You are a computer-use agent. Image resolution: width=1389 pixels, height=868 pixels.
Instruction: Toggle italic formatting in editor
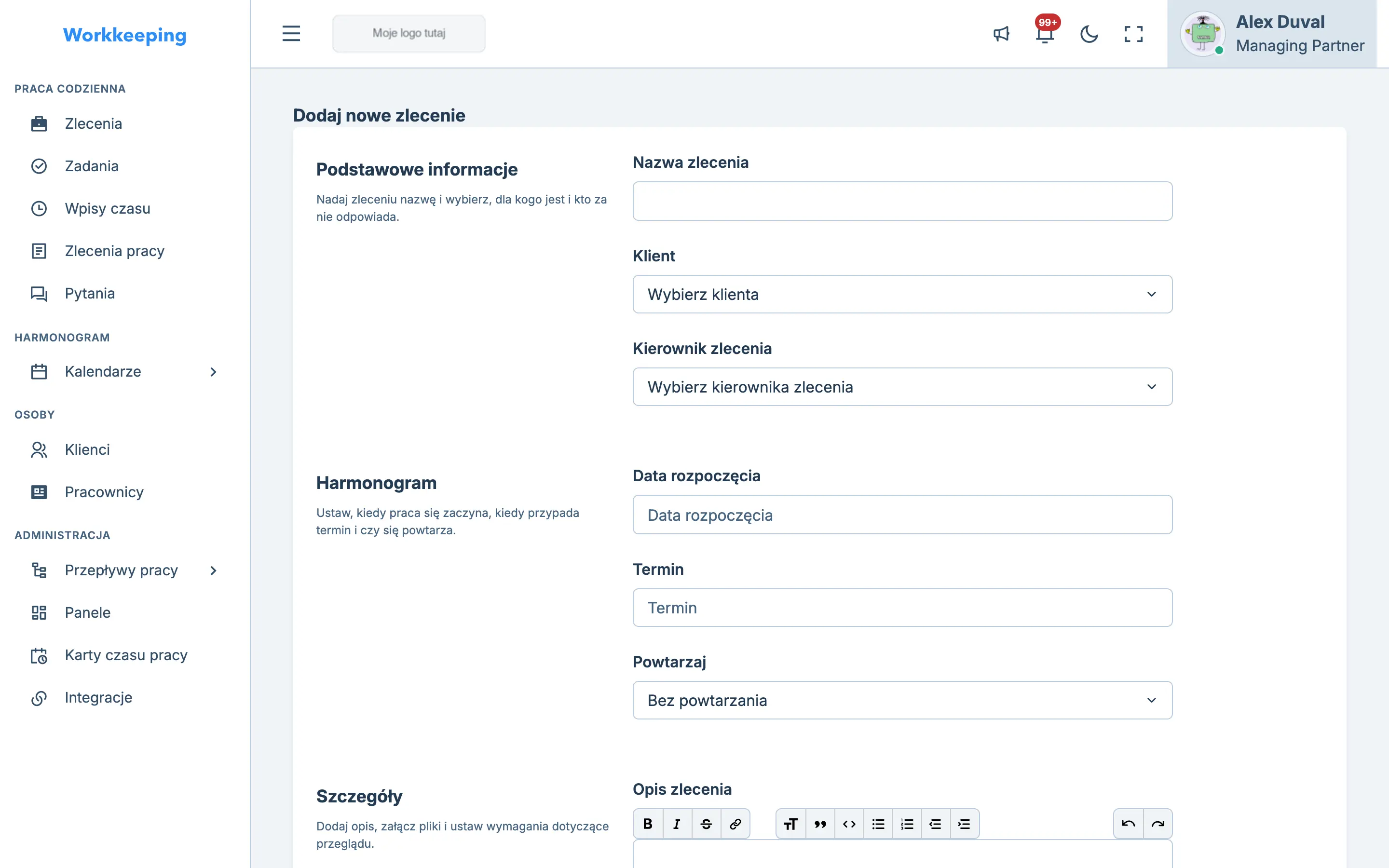pyautogui.click(x=677, y=824)
